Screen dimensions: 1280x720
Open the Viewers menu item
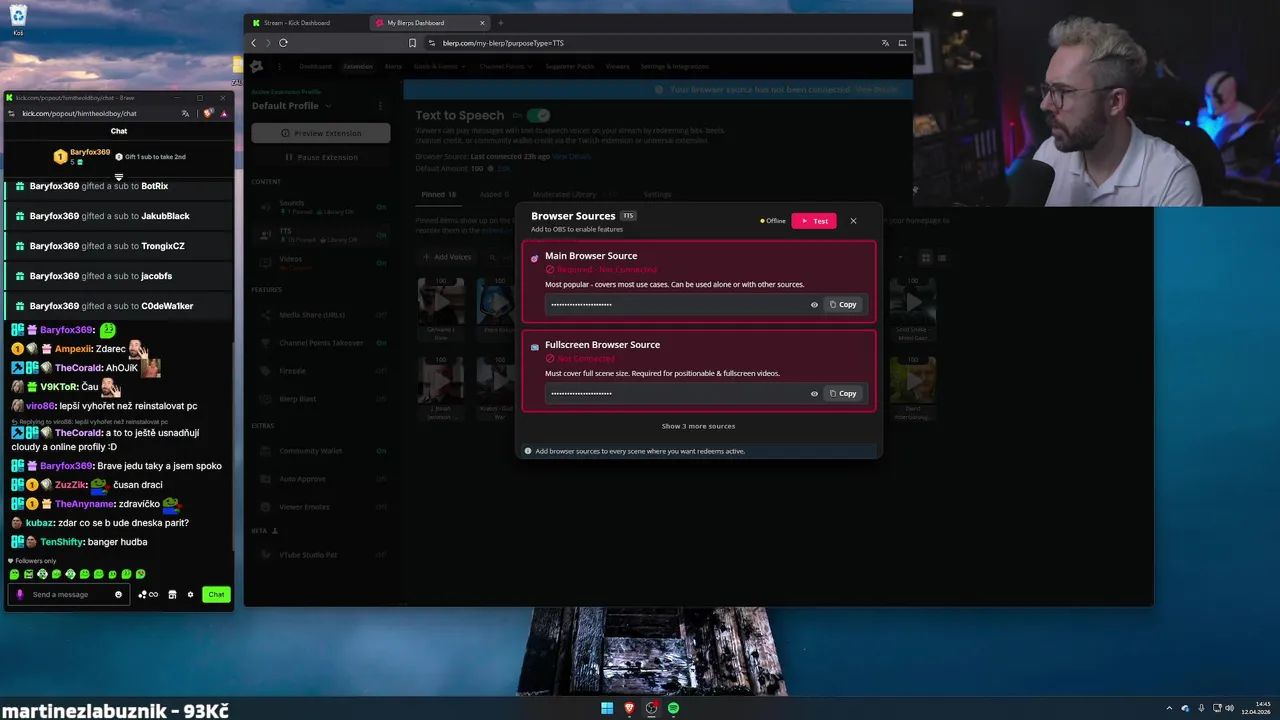click(x=617, y=67)
